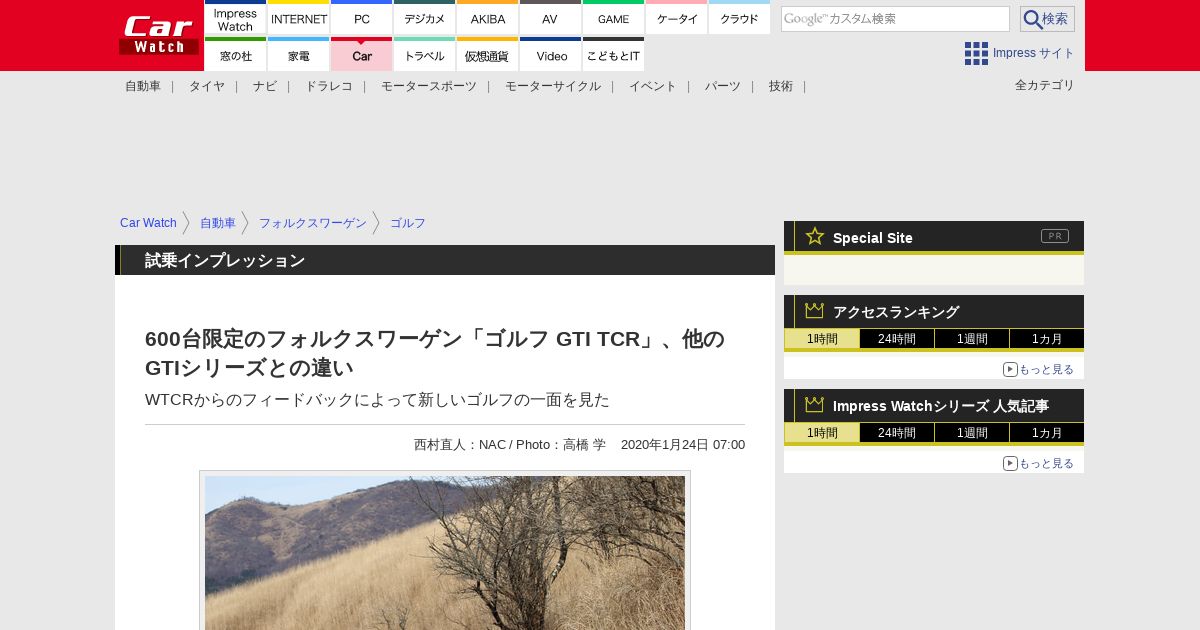Open the クラウド Watch tab

pyautogui.click(x=739, y=18)
